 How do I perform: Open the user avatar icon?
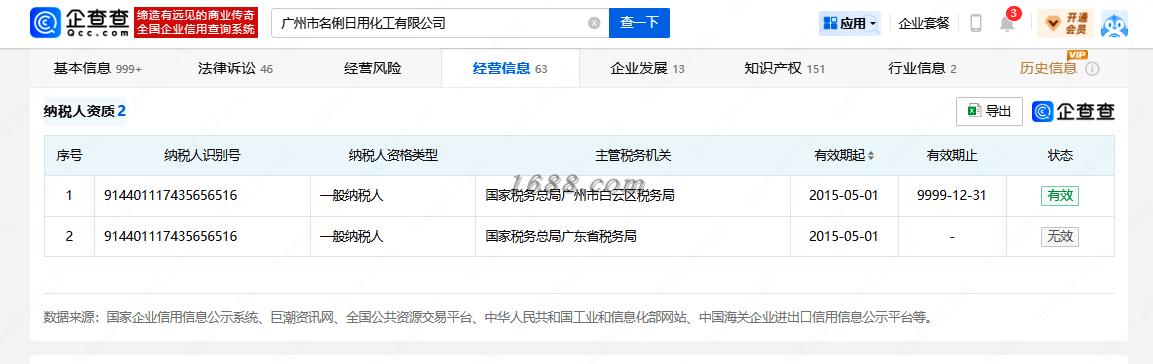(x=1114, y=24)
